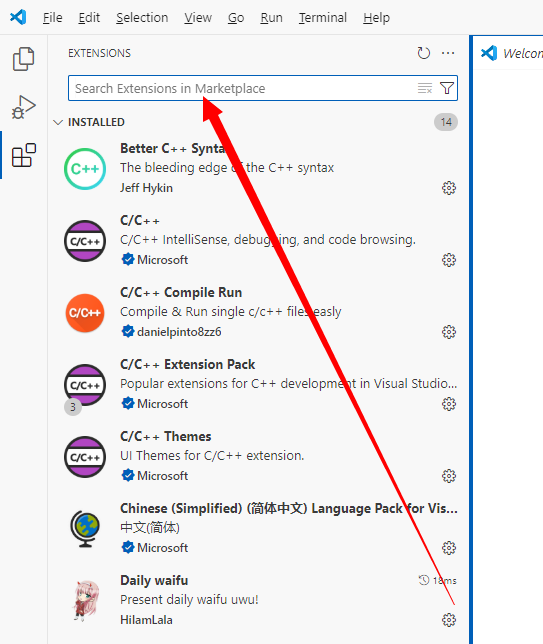Select the Extensions activity bar icon
The height and width of the screenshot is (644, 543).
(23, 155)
